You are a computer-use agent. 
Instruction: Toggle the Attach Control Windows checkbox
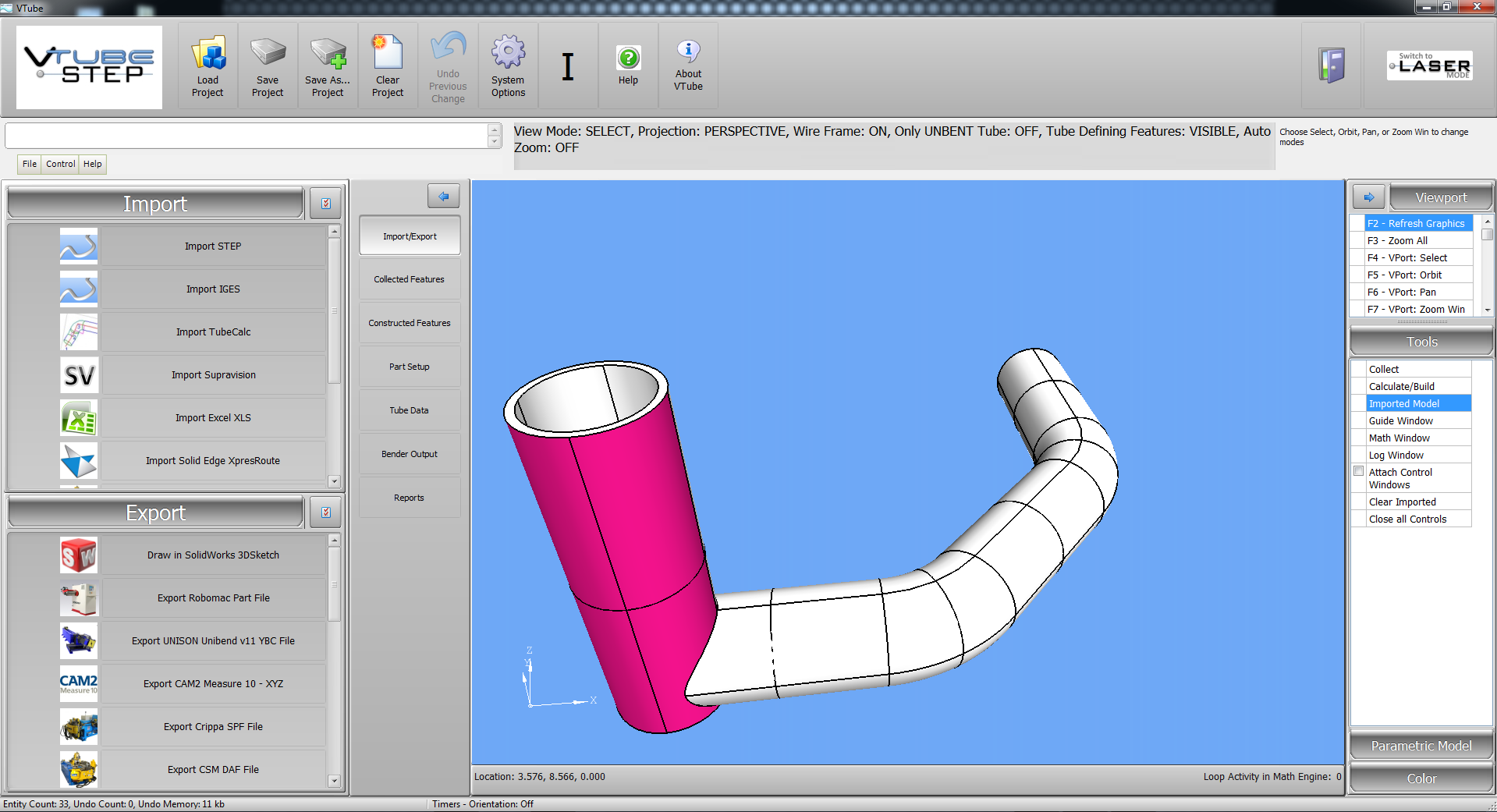(1359, 472)
